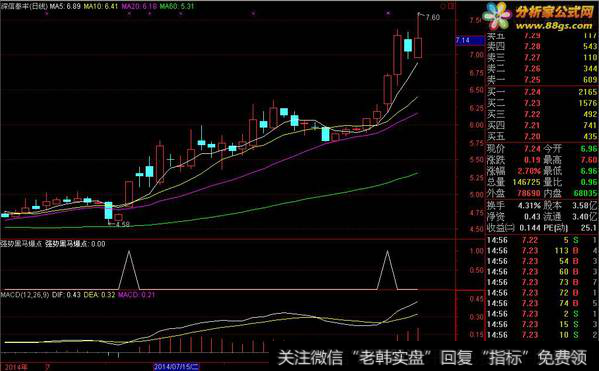
Task: Click the red square icon beside the price axis
Action: click(451, 6)
